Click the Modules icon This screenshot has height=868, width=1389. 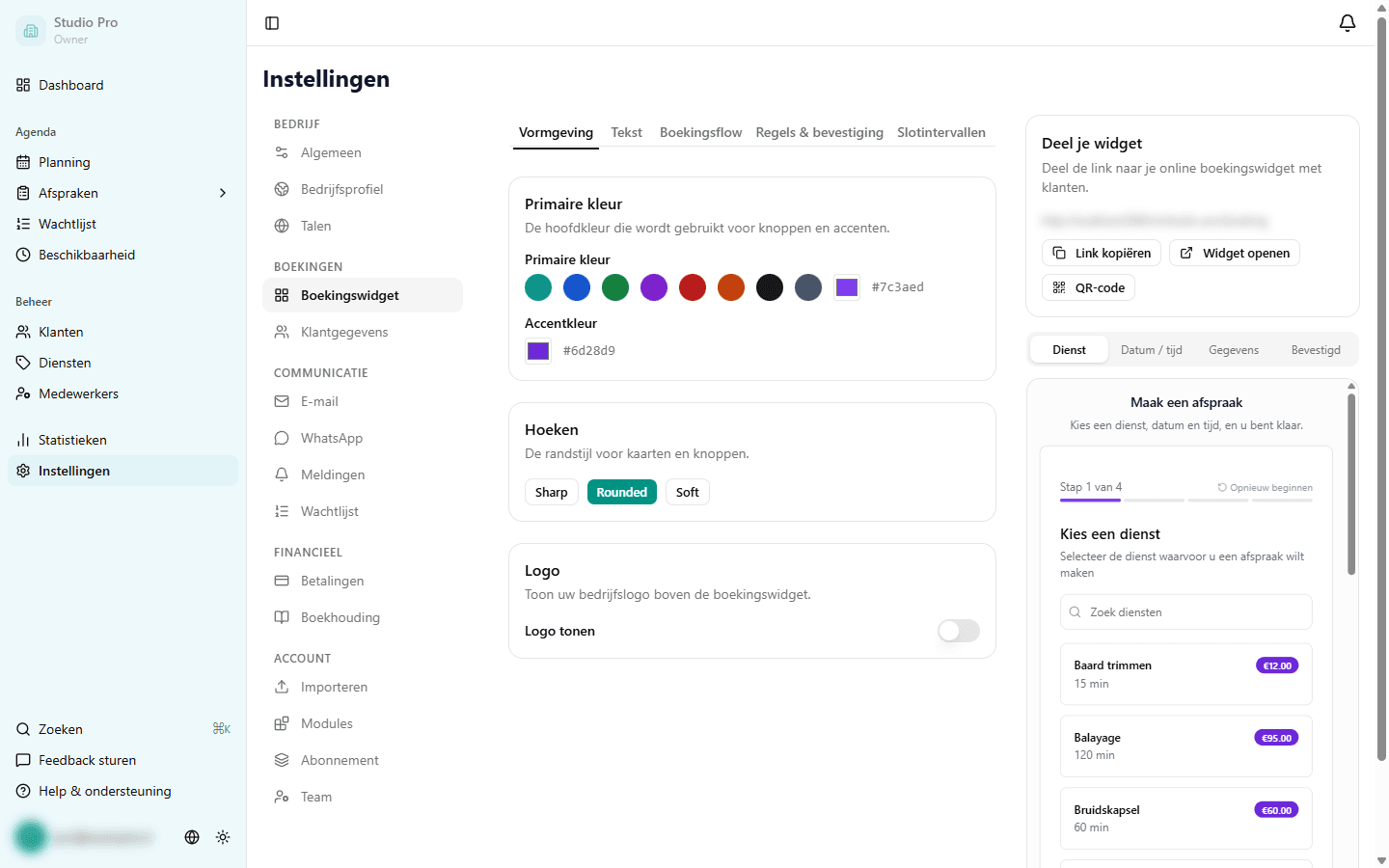tap(282, 723)
